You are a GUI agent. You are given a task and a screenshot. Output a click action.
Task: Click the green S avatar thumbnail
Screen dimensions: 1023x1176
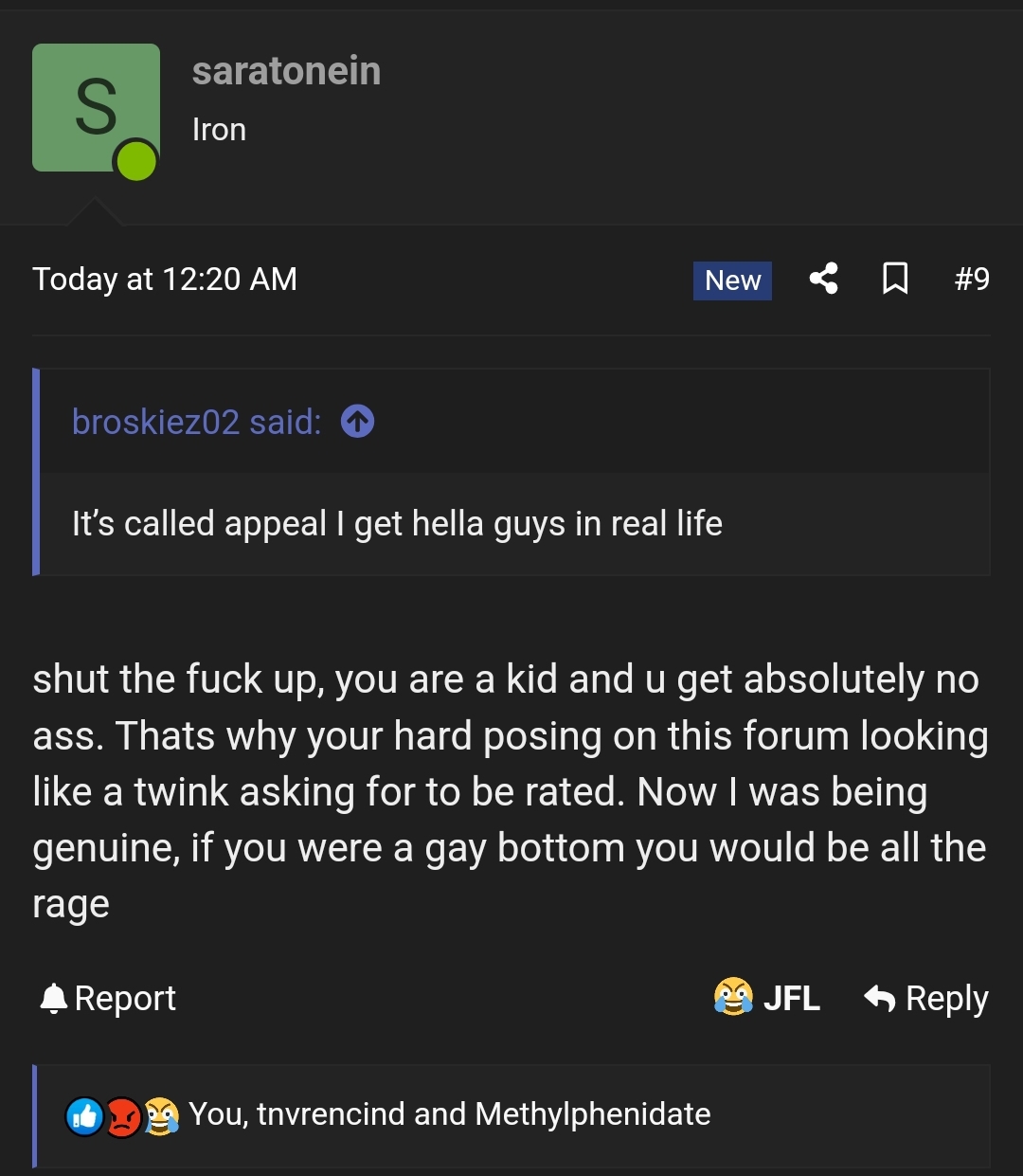[x=95, y=104]
